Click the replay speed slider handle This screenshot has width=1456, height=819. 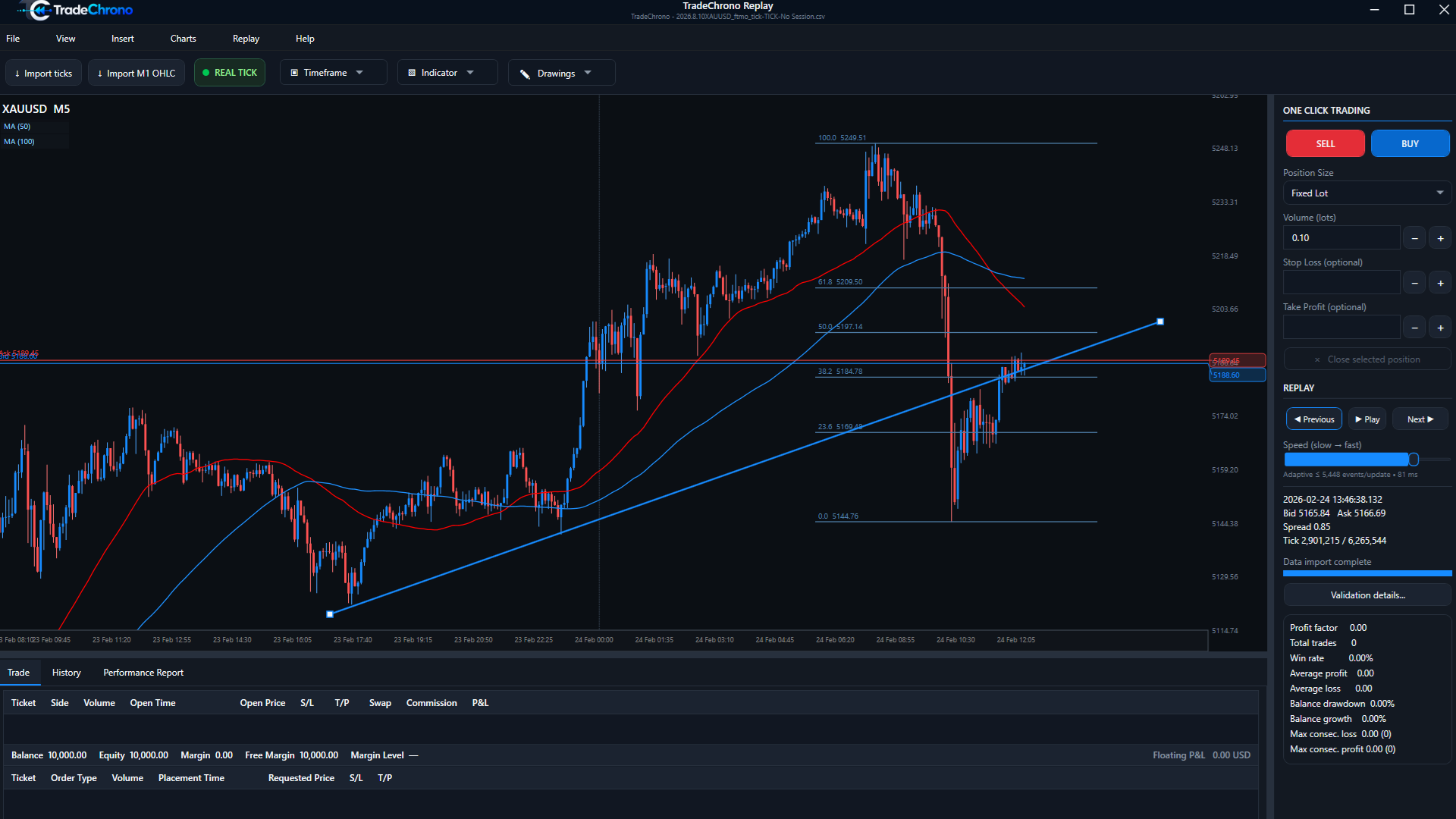tap(1414, 460)
